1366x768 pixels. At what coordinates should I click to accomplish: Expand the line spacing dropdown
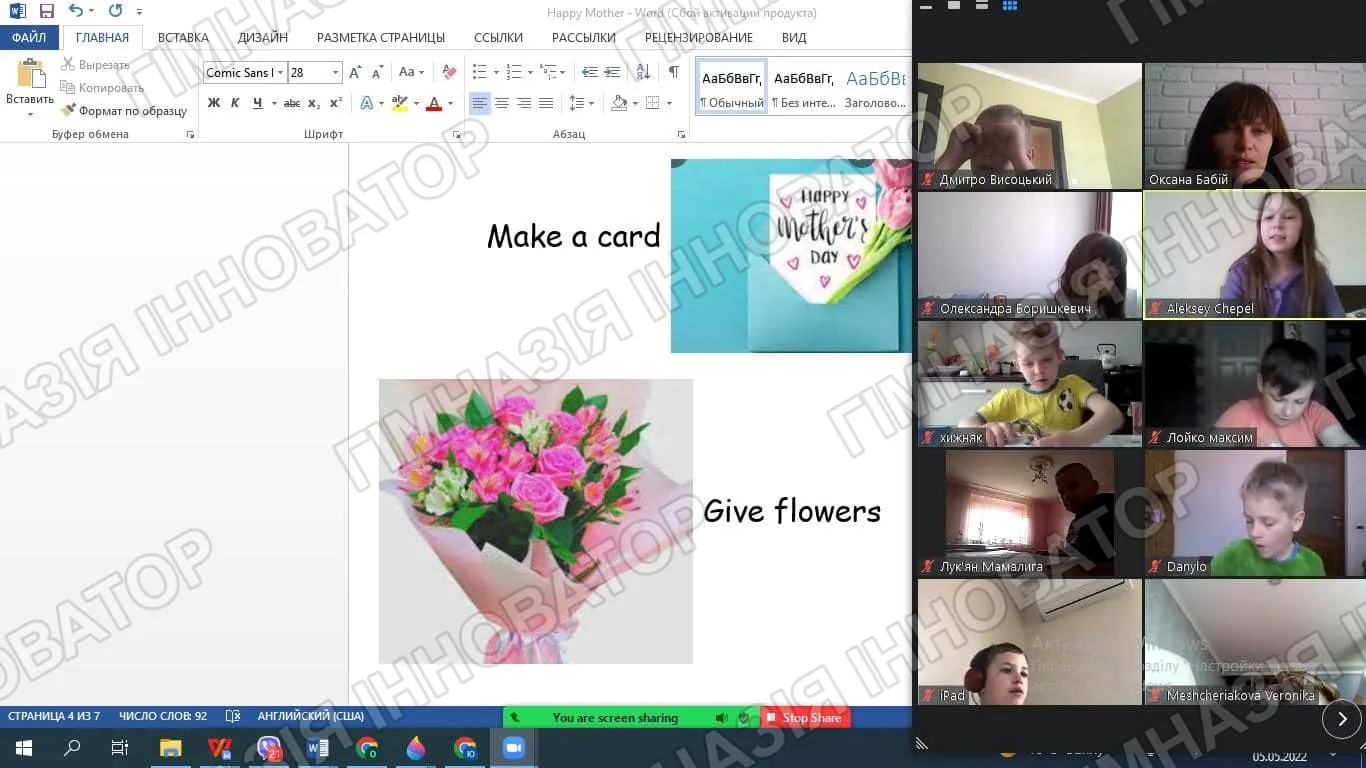click(x=581, y=103)
